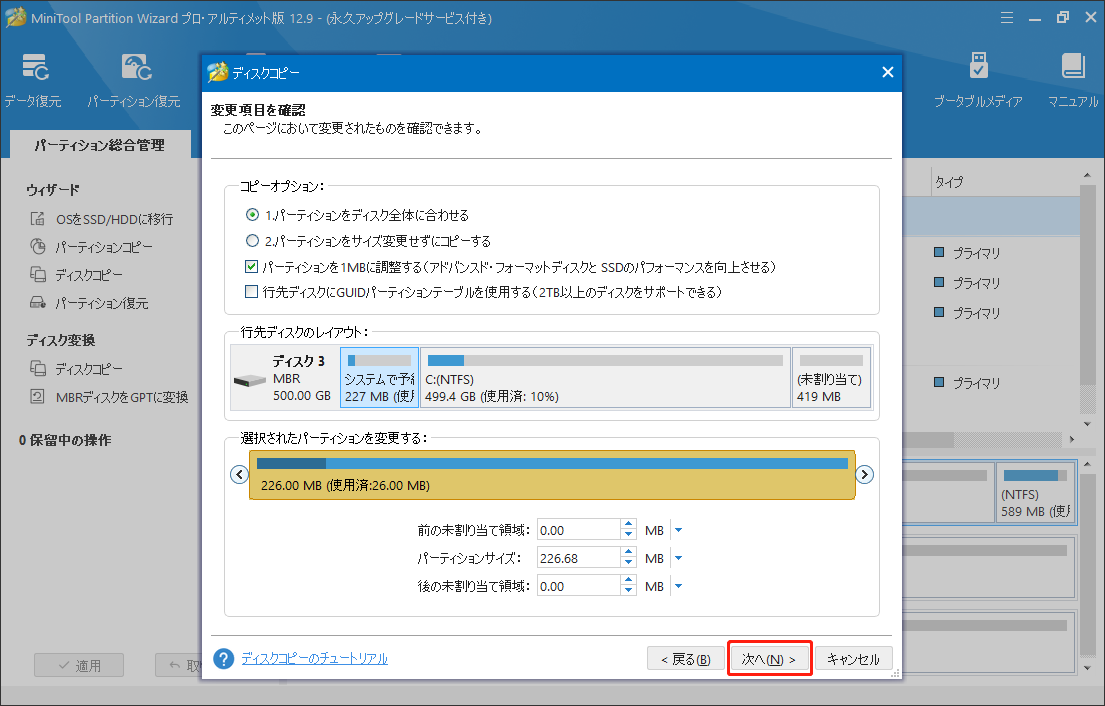
Task: Open the Manual (マニュアル) icon
Action: tap(1073, 66)
